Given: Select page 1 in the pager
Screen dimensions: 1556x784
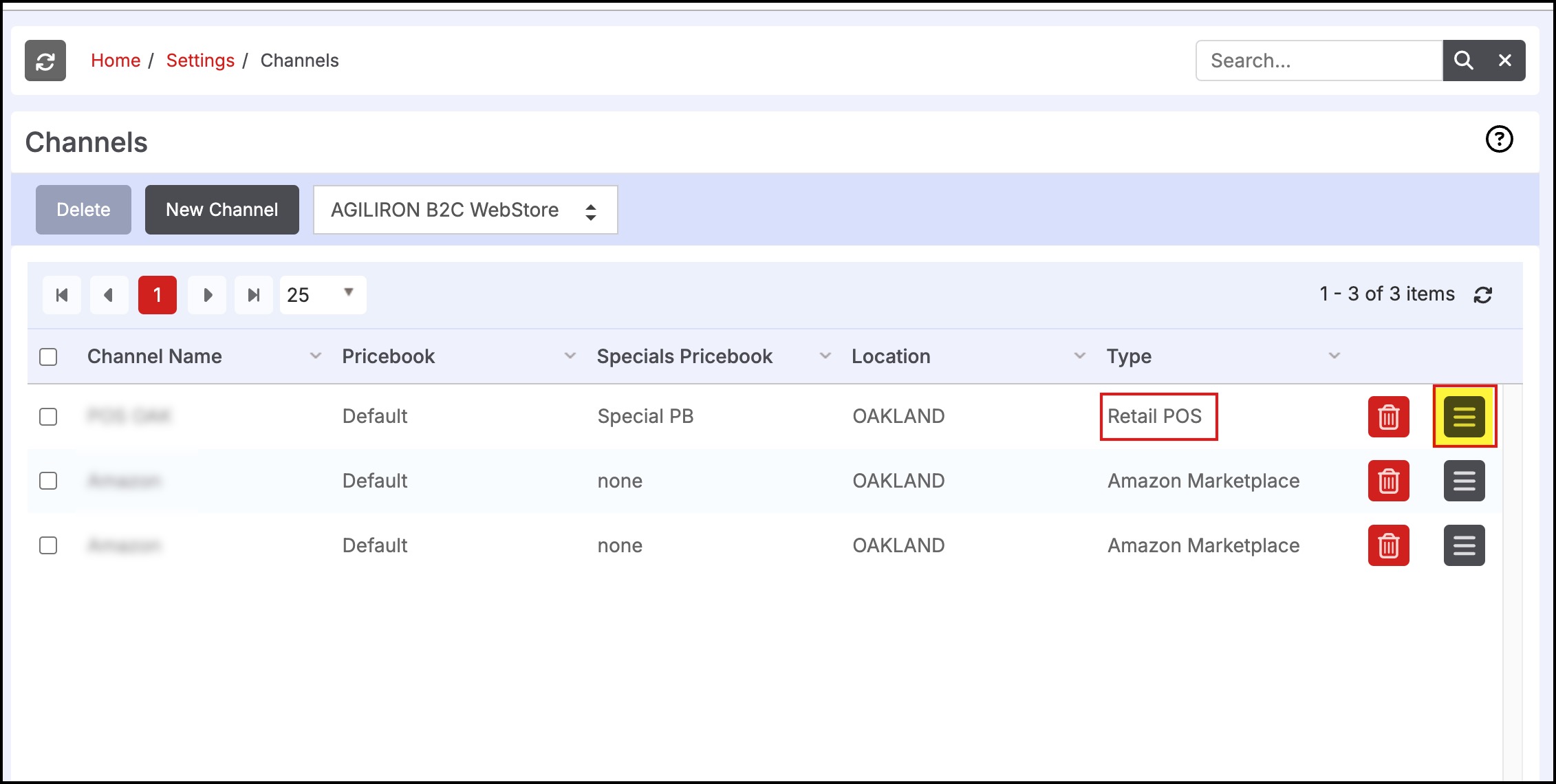Looking at the screenshot, I should (x=158, y=295).
